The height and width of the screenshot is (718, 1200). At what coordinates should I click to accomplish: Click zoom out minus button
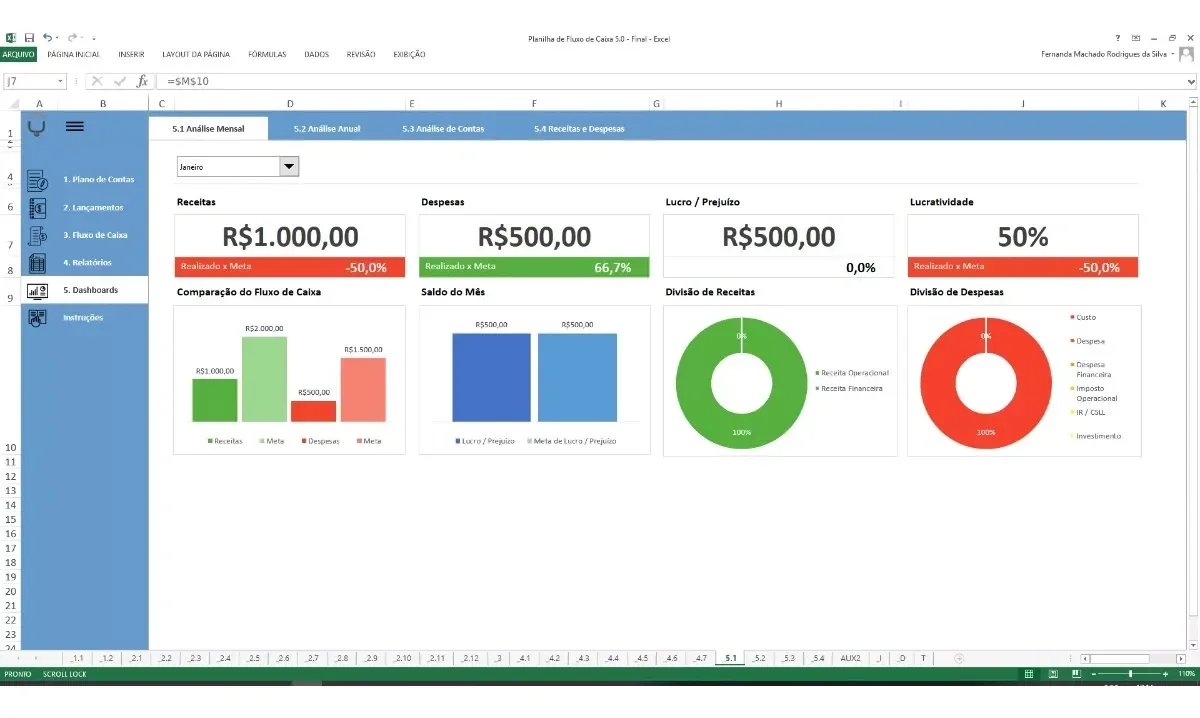pos(1092,675)
